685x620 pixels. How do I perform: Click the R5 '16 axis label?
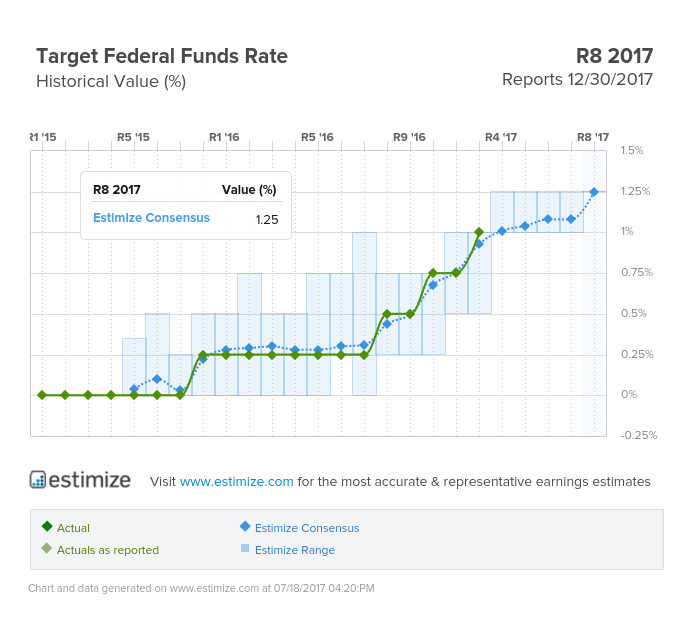(317, 137)
